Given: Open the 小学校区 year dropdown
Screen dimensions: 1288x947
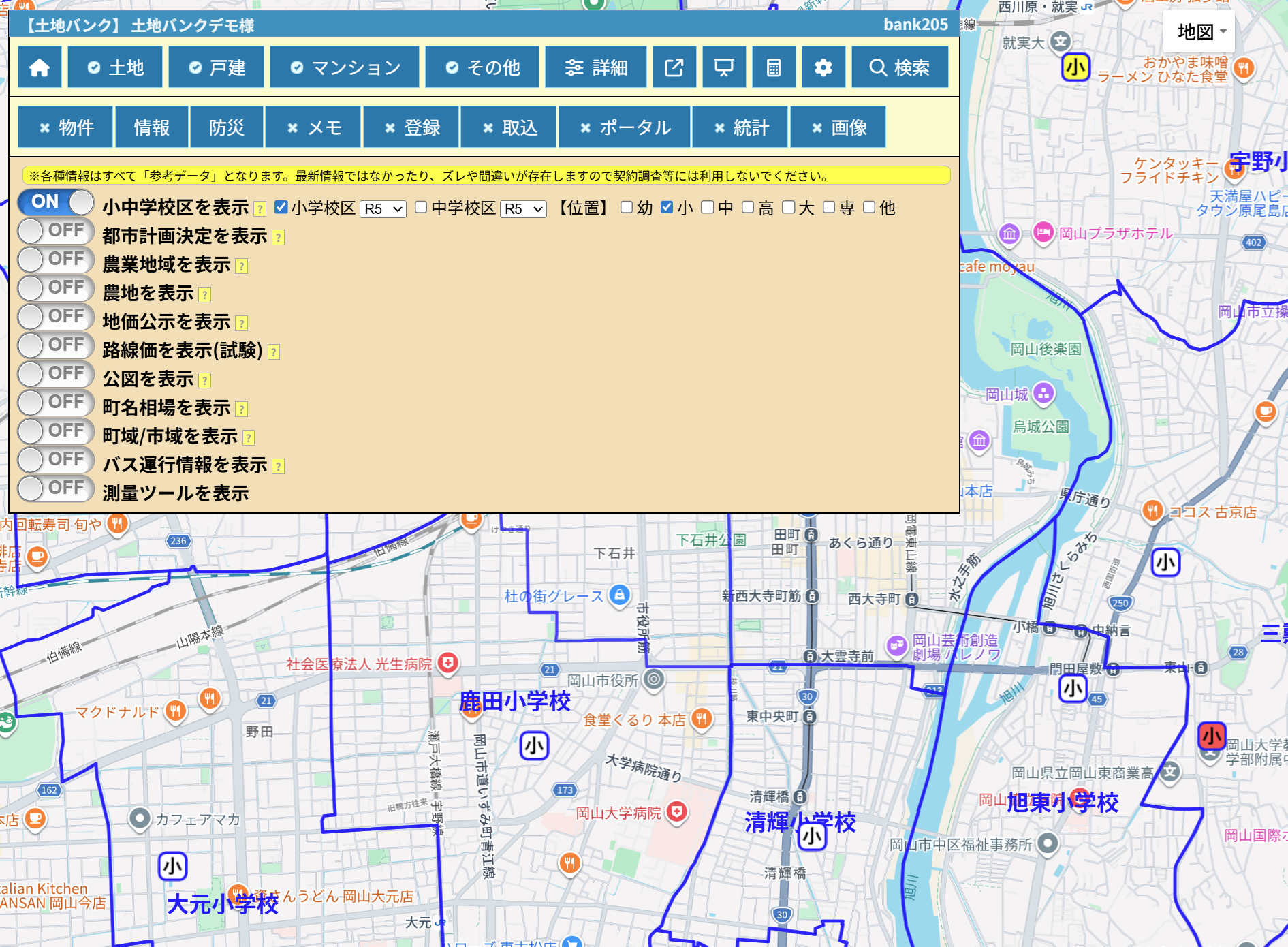Looking at the screenshot, I should 383,208.
